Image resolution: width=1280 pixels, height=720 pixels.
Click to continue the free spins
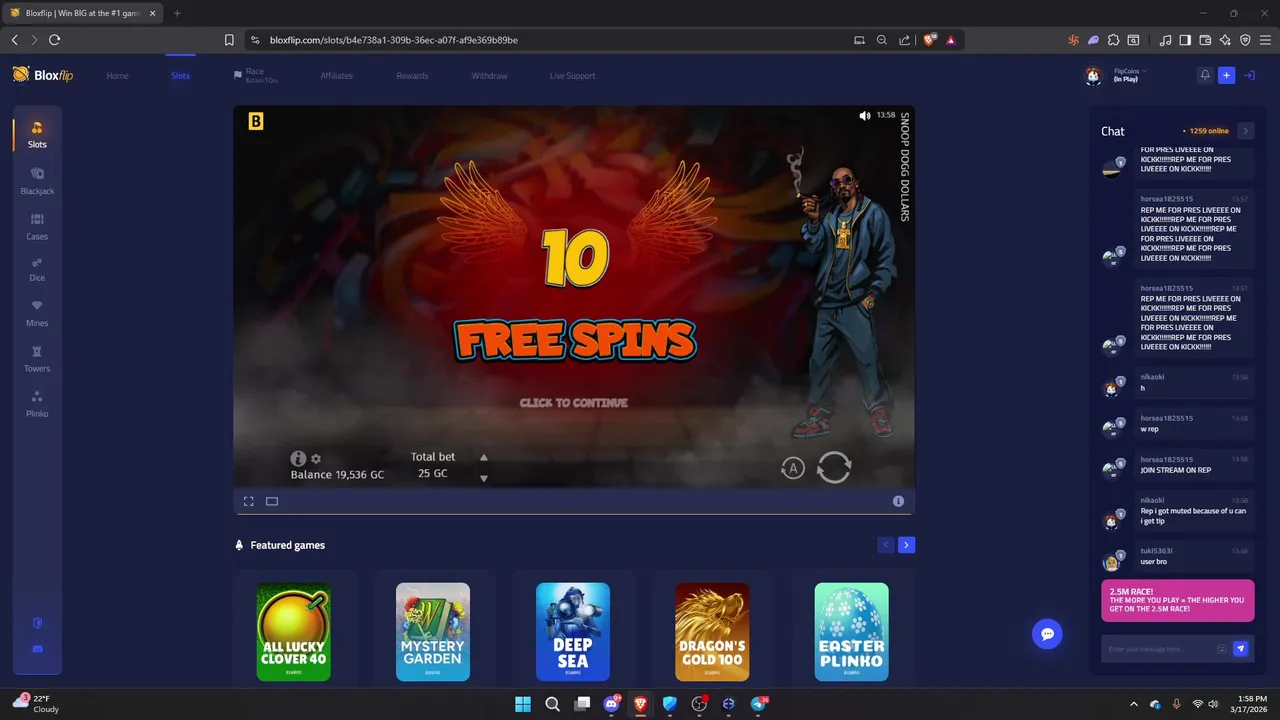coord(574,403)
